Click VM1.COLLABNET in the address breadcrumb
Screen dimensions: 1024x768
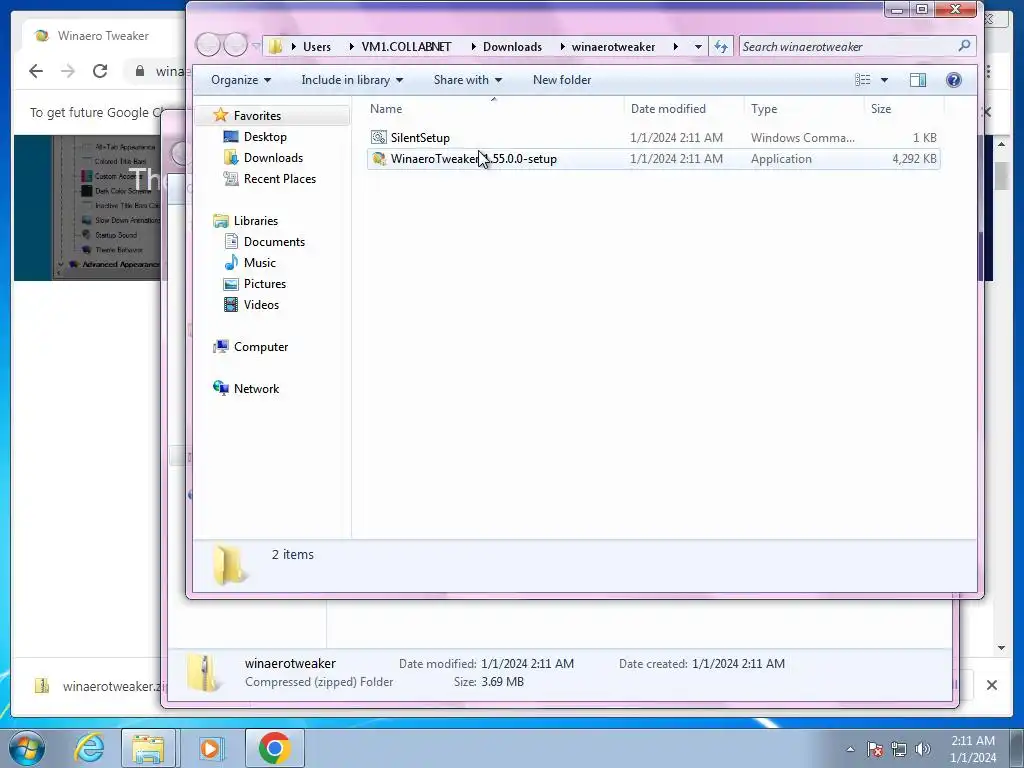(406, 46)
